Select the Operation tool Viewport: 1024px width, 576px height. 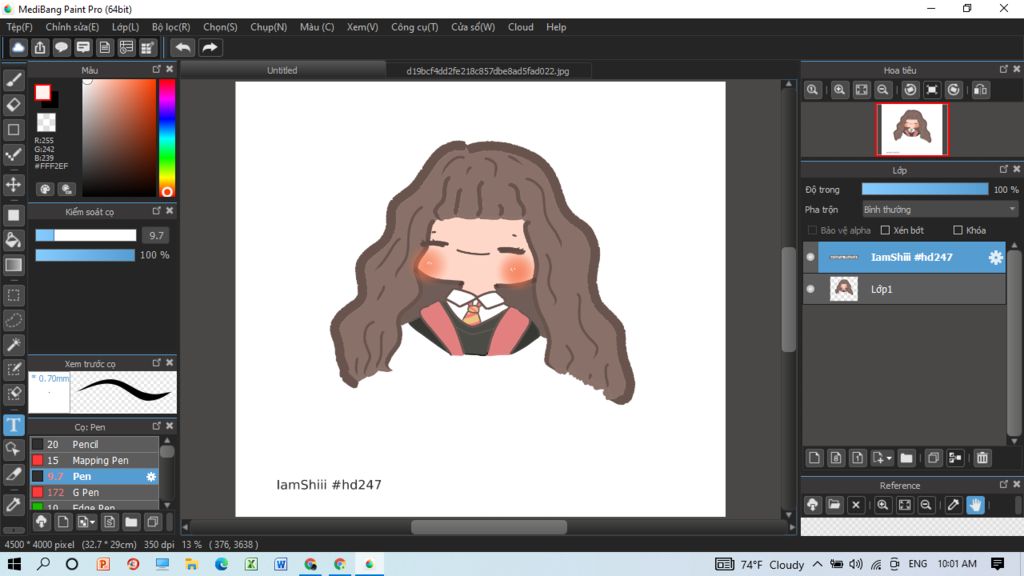click(x=14, y=449)
